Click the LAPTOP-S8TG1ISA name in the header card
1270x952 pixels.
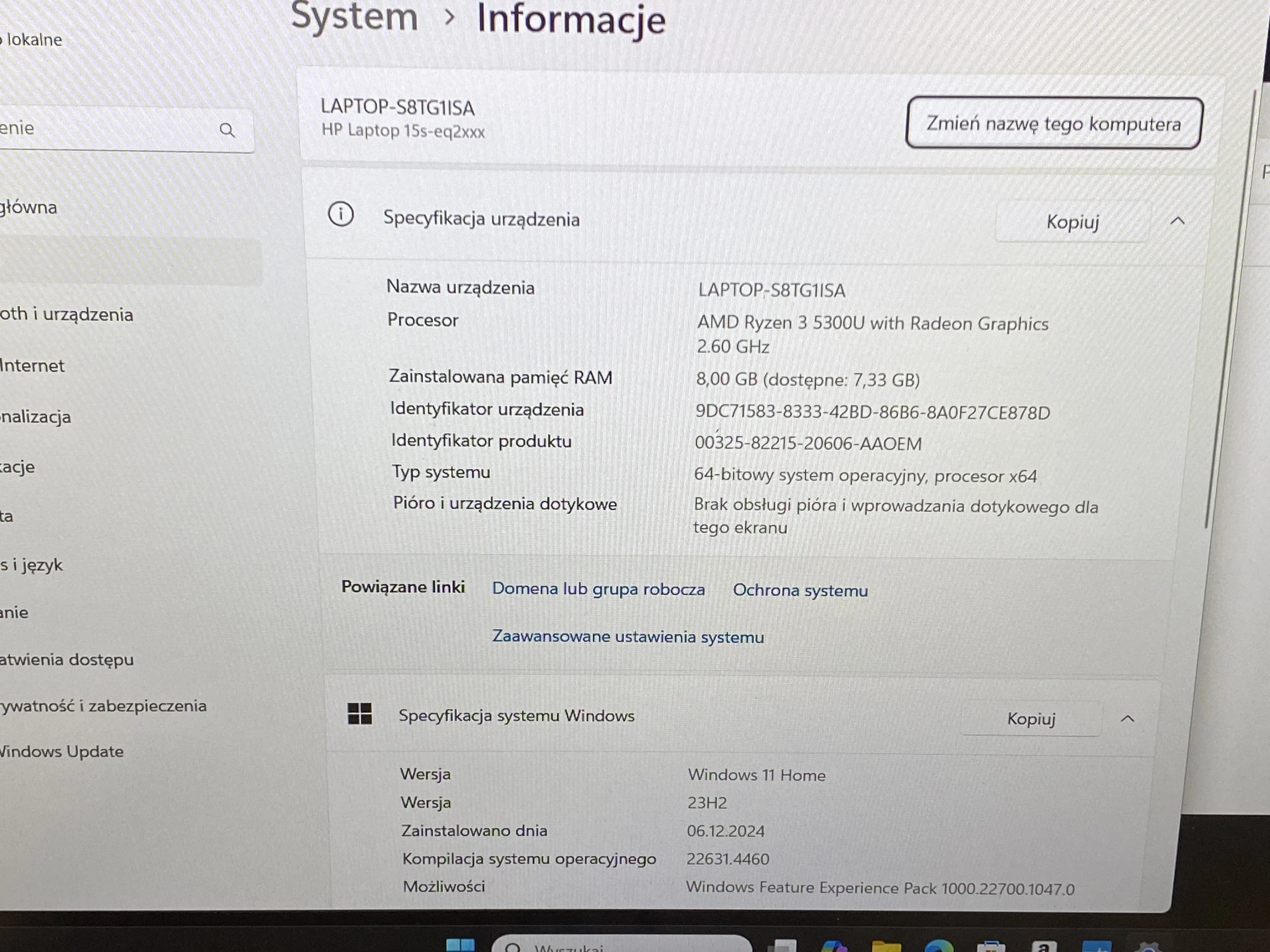point(397,108)
